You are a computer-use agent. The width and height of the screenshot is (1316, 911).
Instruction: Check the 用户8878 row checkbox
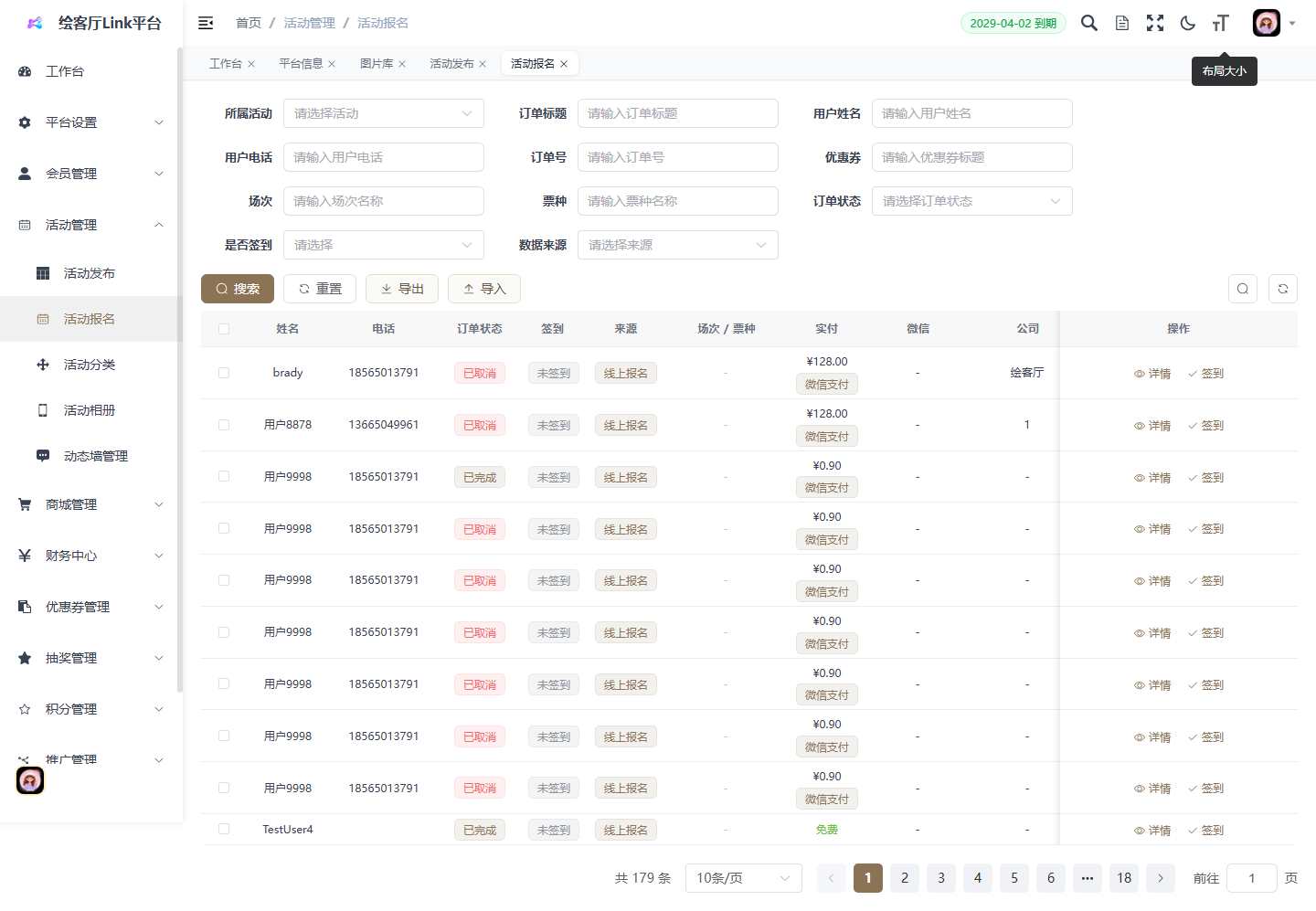pyautogui.click(x=224, y=425)
